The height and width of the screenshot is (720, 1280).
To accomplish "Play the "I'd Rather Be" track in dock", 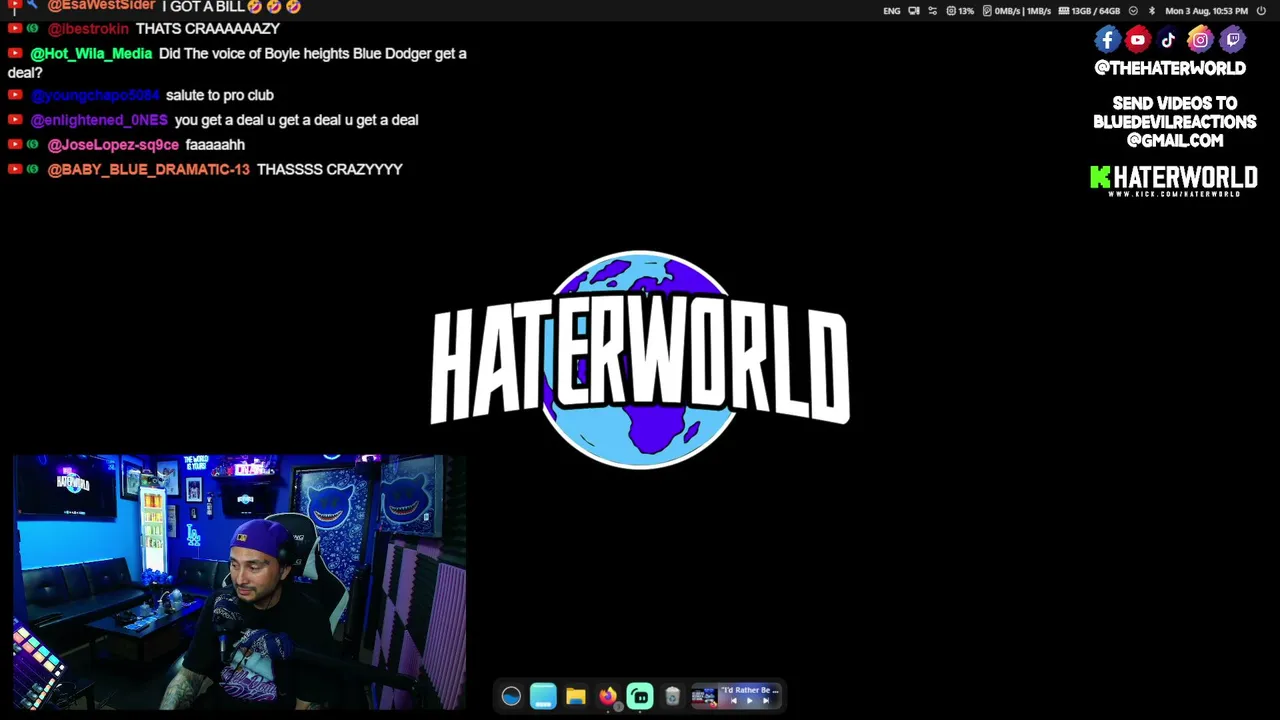I will click(x=750, y=701).
